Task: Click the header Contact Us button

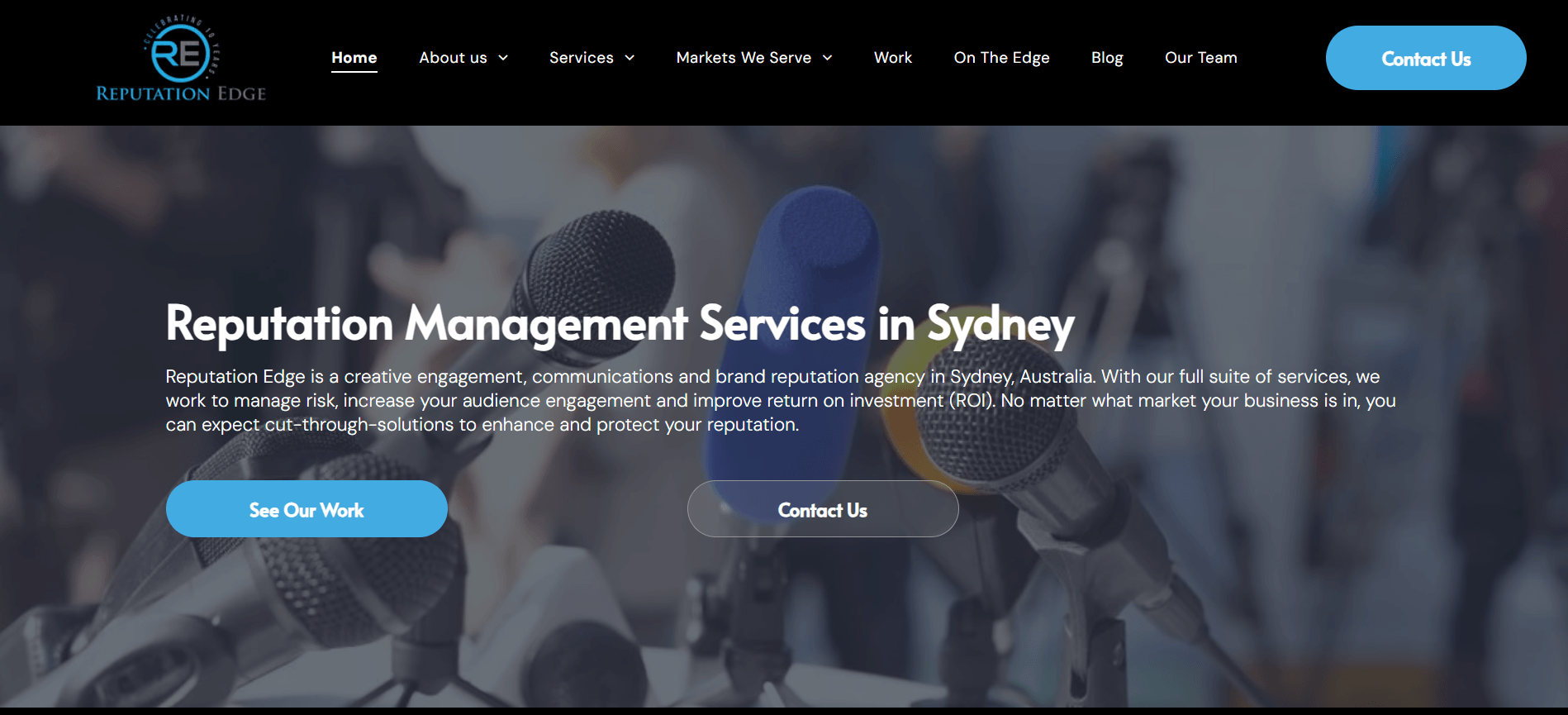Action: [x=1426, y=58]
